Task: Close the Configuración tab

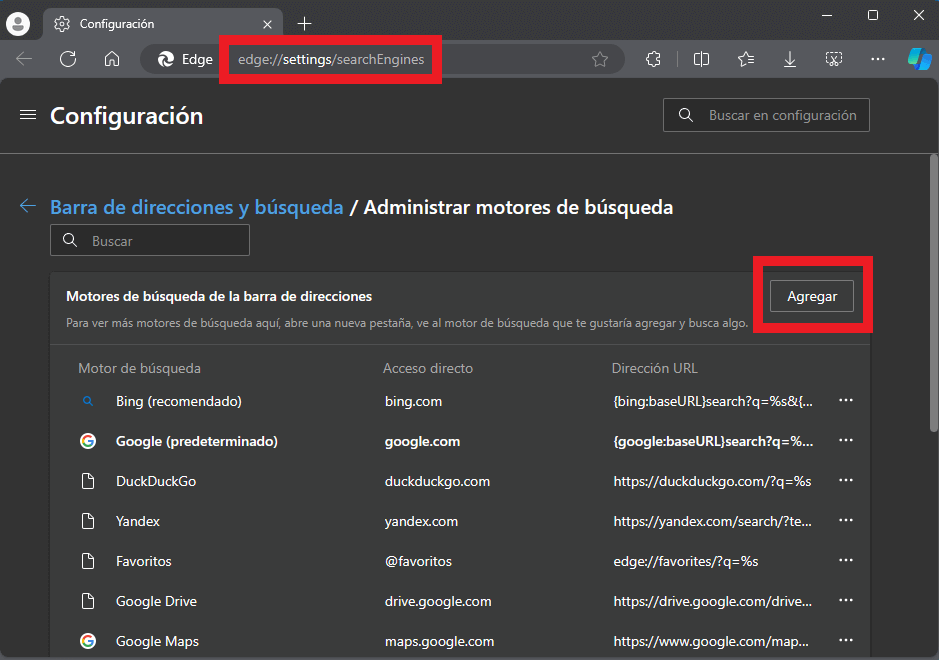Action: pos(267,24)
